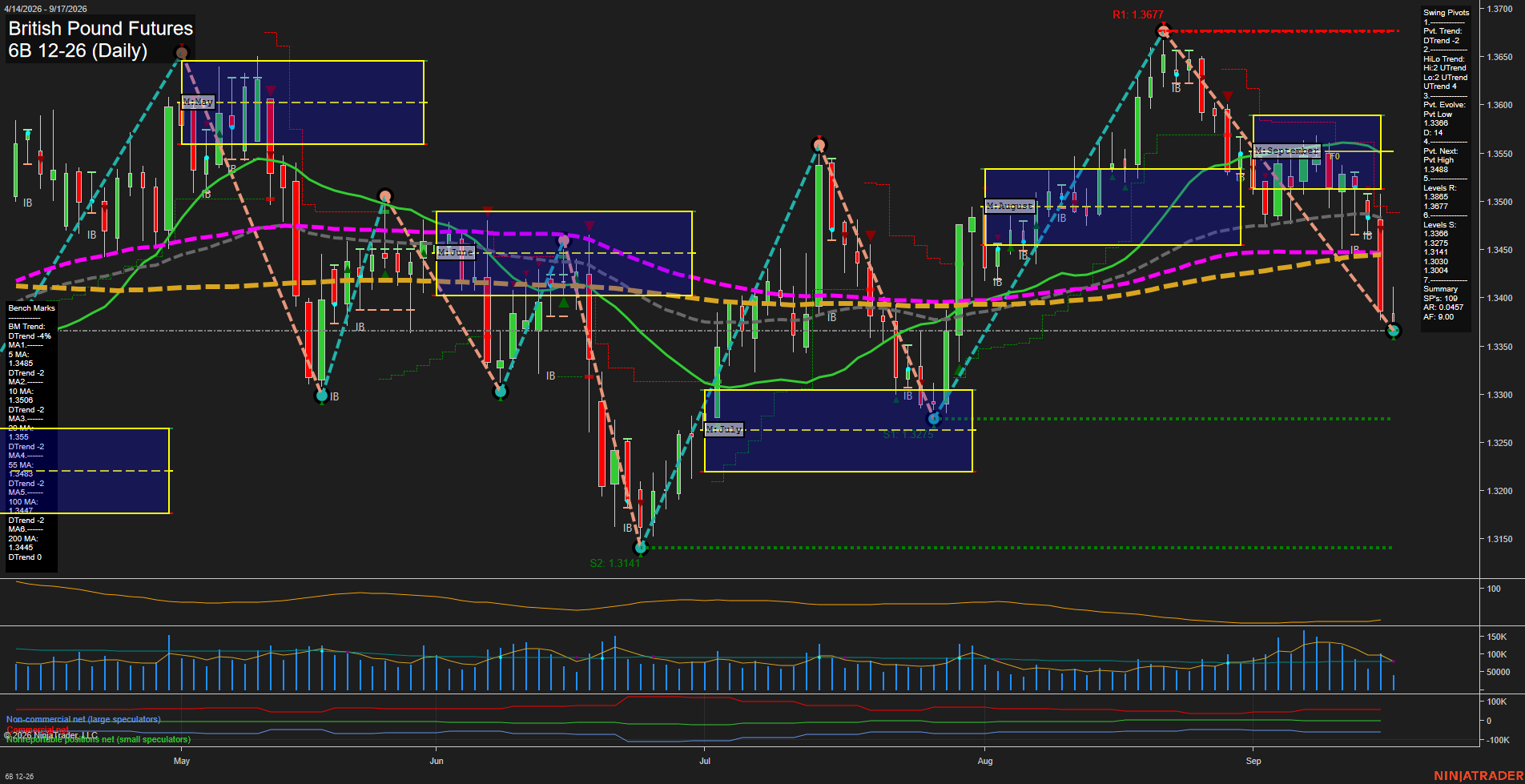Screen dimensions: 1525x784
Task: Click the May label on the time axis
Action: (x=182, y=761)
